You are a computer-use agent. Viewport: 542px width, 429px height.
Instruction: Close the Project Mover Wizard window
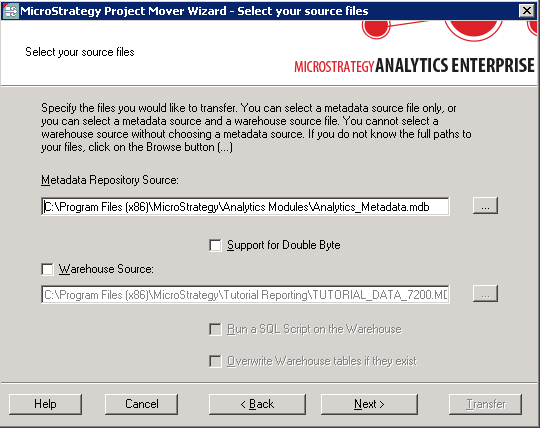pos(526,11)
